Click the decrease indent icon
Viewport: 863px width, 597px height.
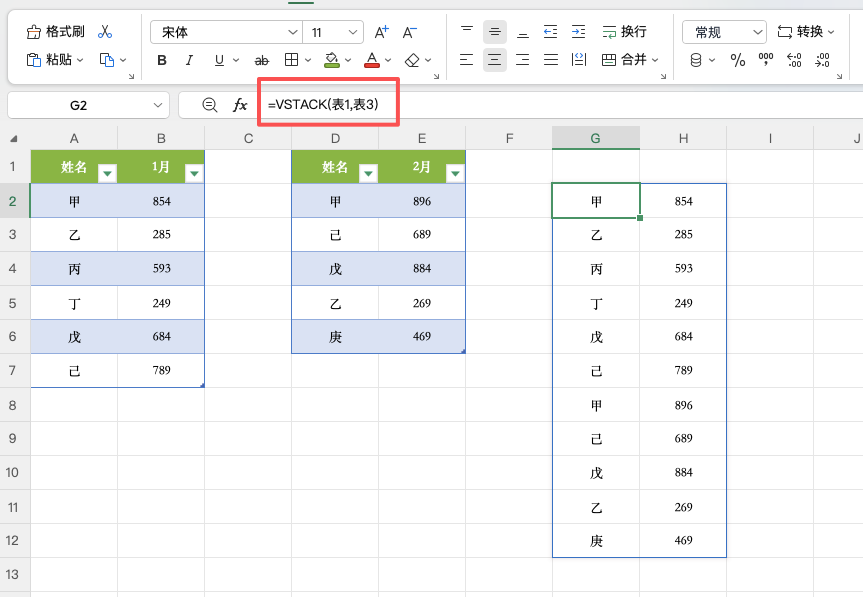550,32
